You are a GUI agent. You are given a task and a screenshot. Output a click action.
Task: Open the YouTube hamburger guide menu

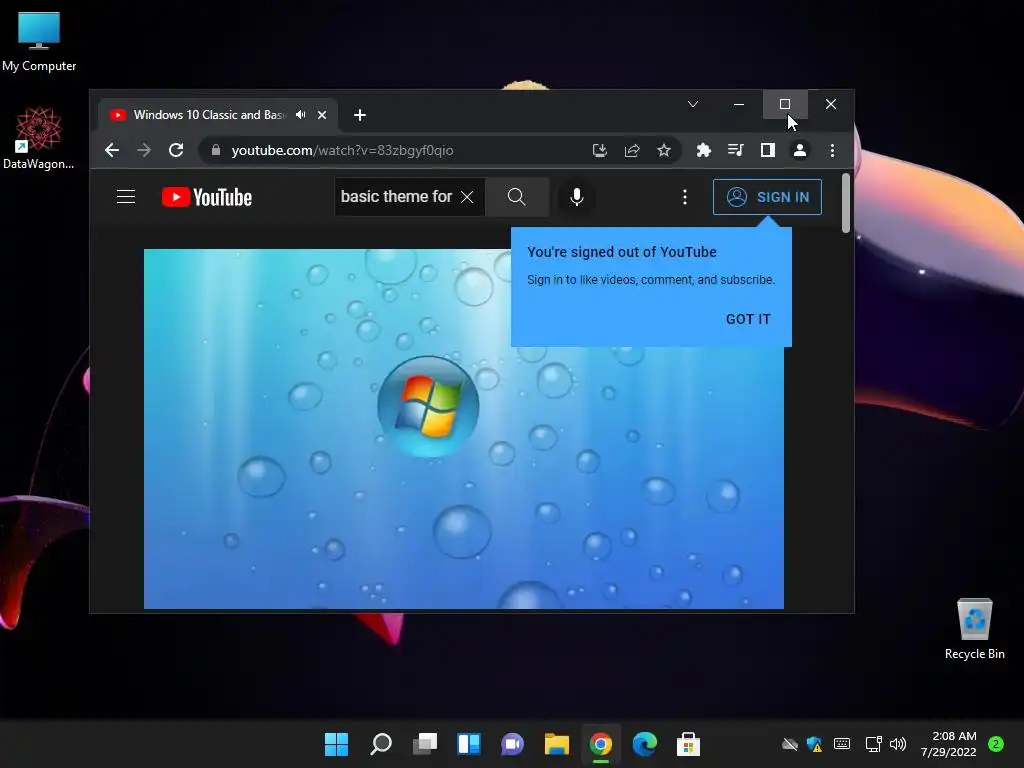click(126, 197)
